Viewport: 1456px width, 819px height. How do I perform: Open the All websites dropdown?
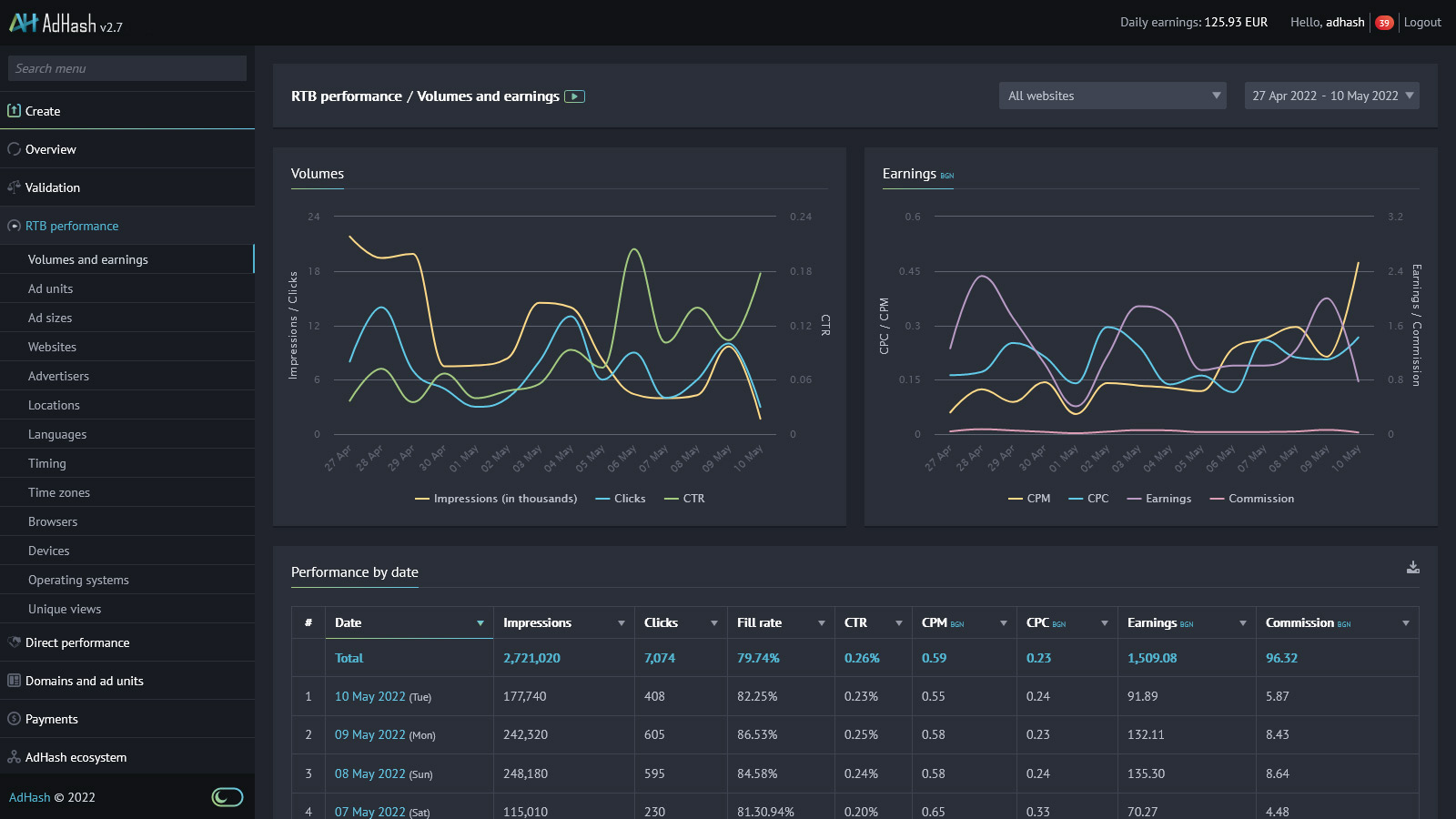coord(1112,96)
